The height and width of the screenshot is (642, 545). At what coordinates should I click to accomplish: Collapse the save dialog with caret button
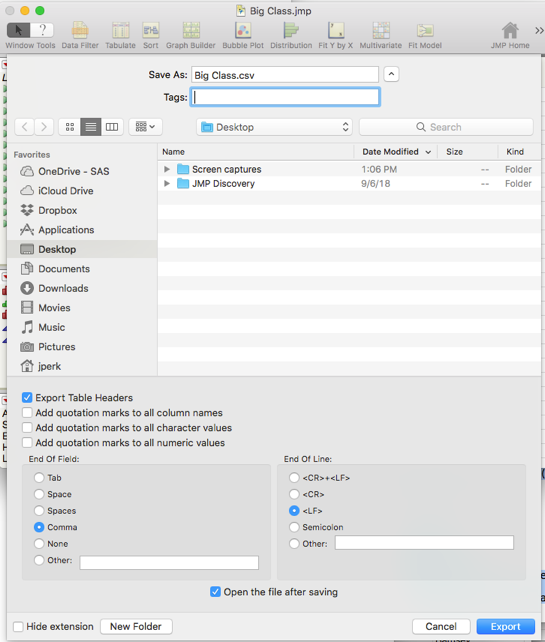click(391, 74)
